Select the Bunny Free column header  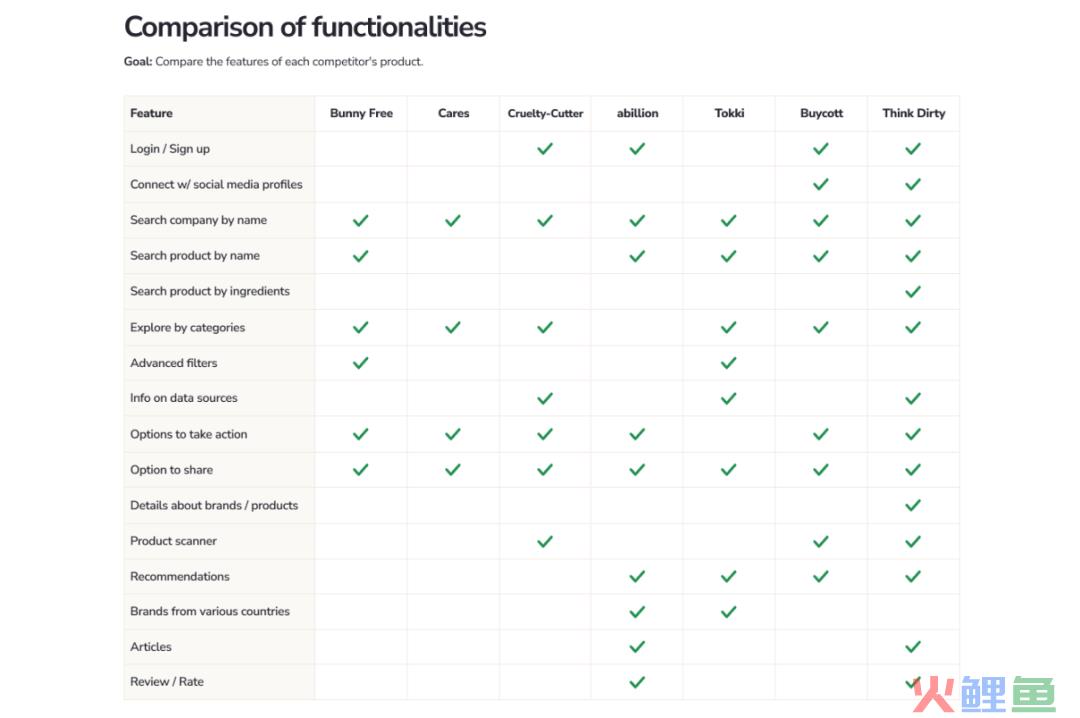pyautogui.click(x=361, y=113)
